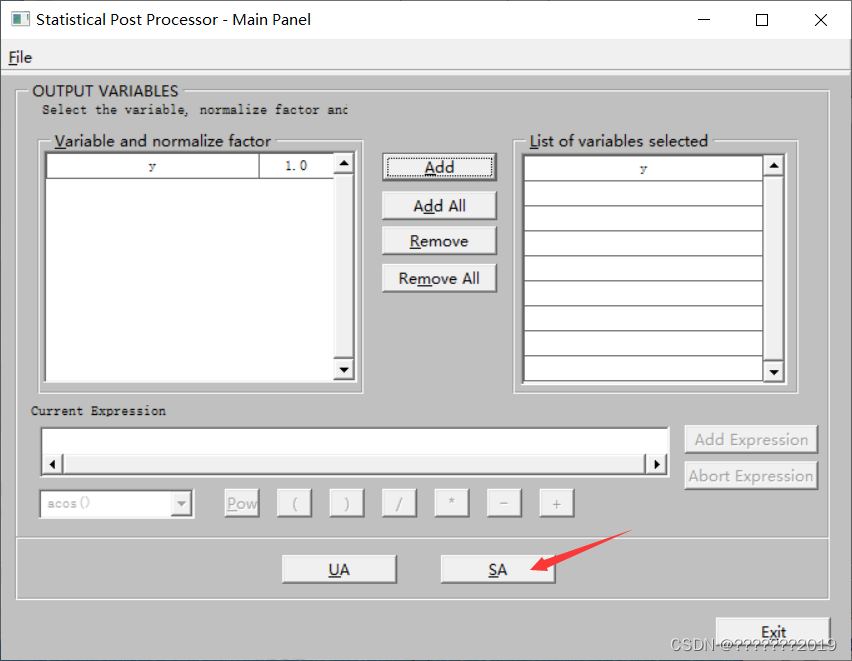This screenshot has width=852, height=661.
Task: Click the Remove button
Action: tap(439, 241)
